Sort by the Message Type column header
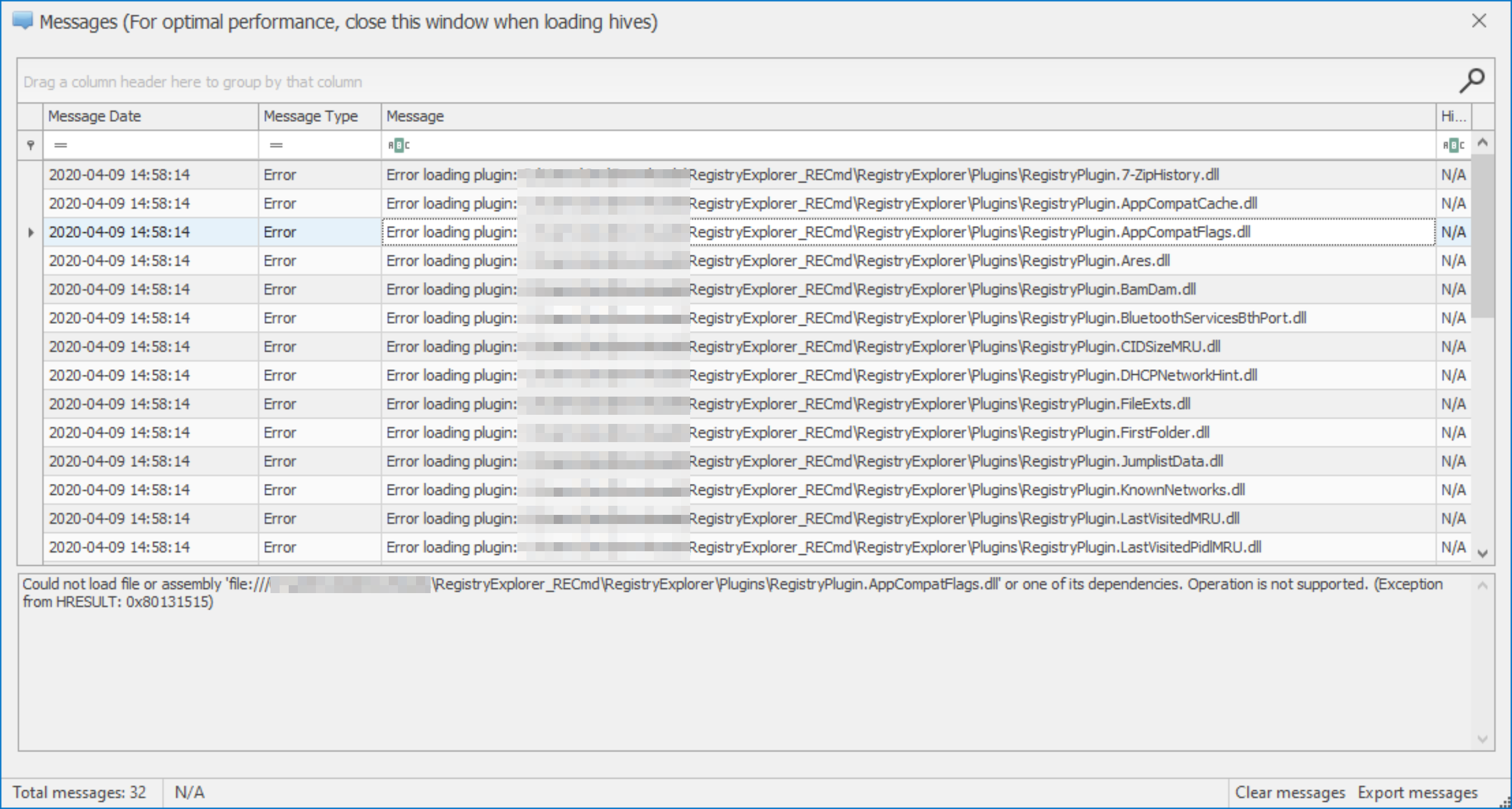This screenshot has width=1512, height=809. pos(309,116)
